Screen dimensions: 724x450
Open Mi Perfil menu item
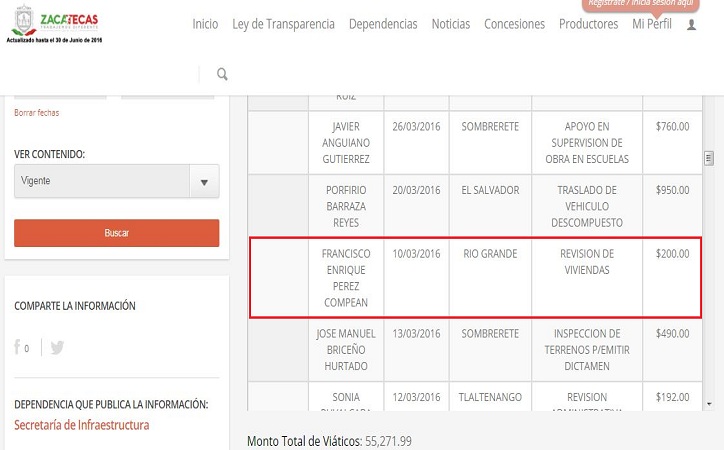tap(652, 24)
